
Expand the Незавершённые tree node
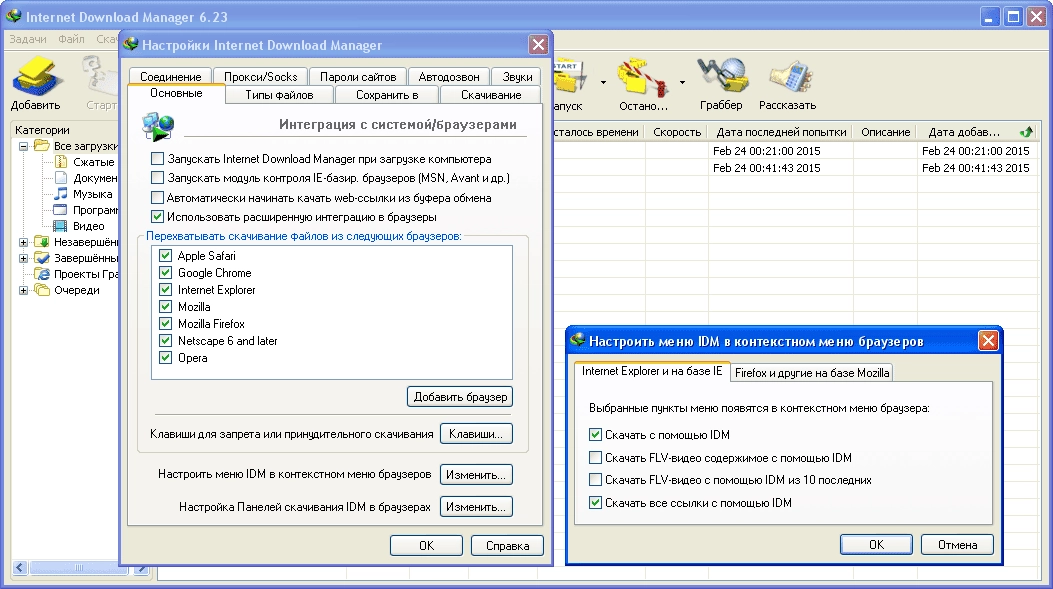coord(24,242)
